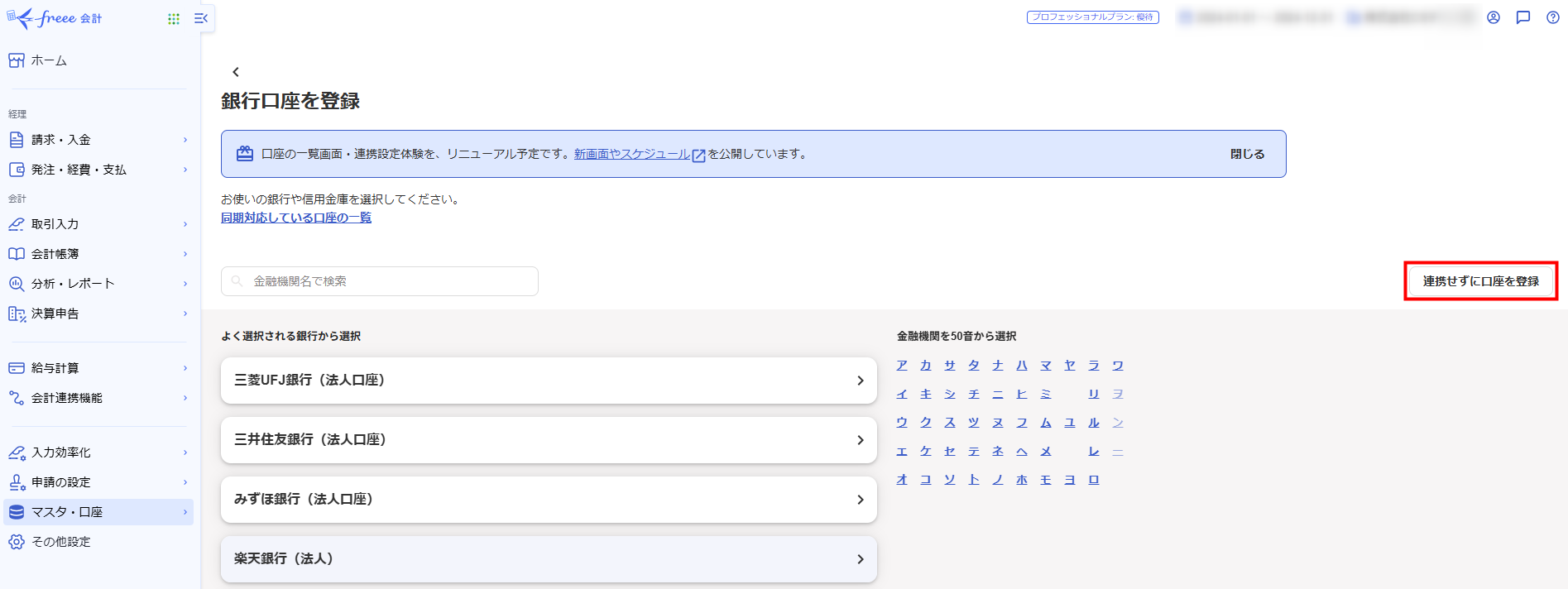The height and width of the screenshot is (589, 1568).
Task: Go back using the back arrow
Action: click(x=236, y=72)
